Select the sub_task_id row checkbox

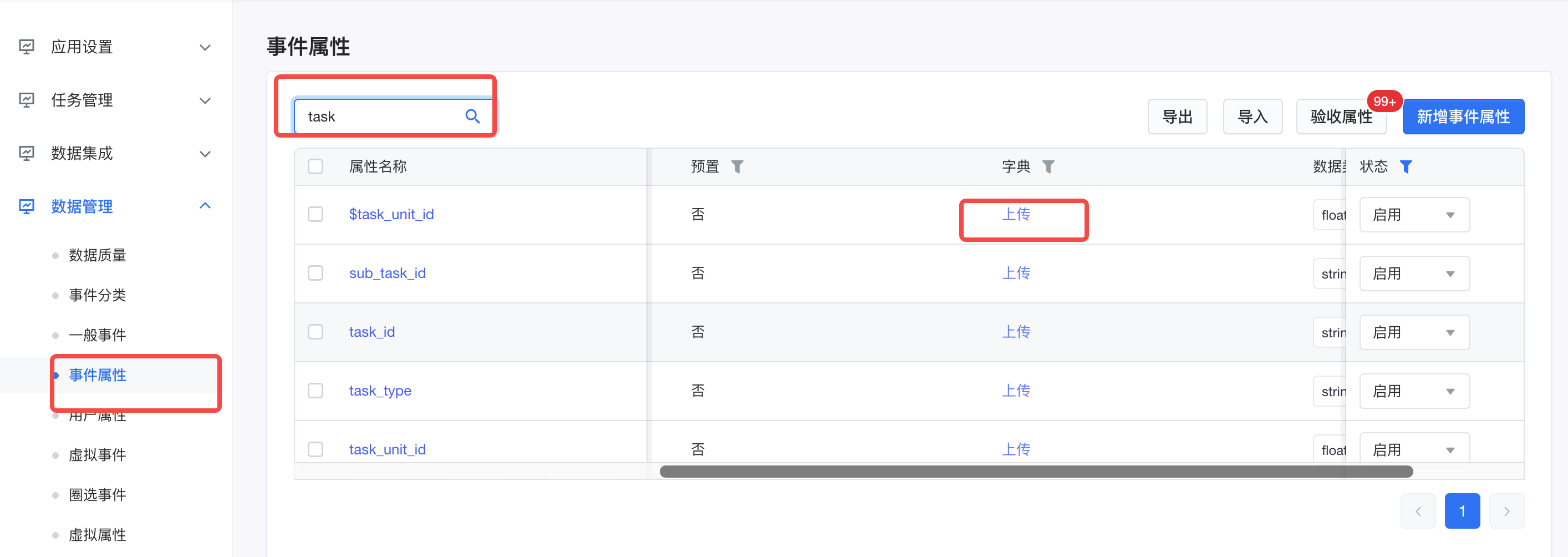click(x=315, y=274)
